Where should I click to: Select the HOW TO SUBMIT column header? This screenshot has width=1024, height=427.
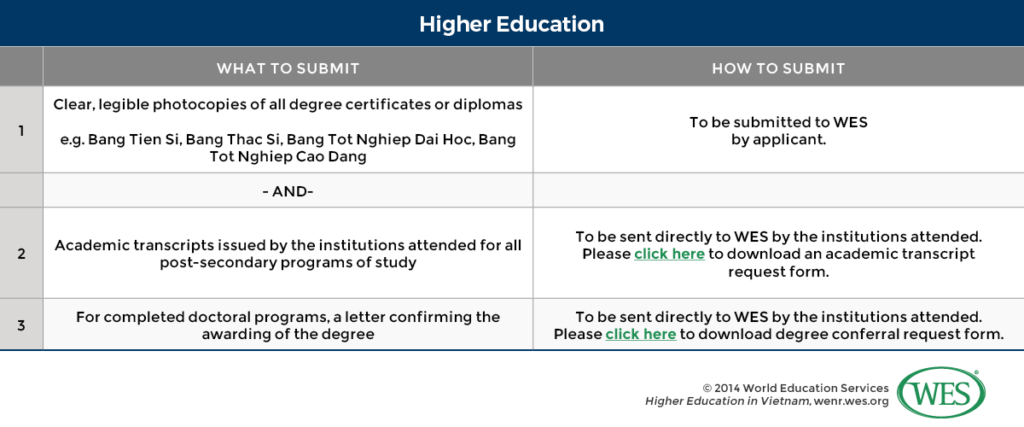point(778,68)
